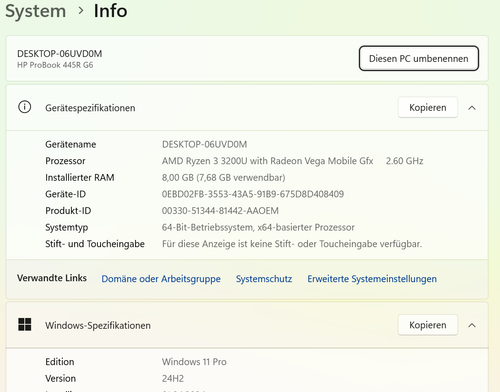Viewport: 500px width, 392px height.
Task: Click the info icon beside Gerätespezifikationen
Action: coord(24,107)
